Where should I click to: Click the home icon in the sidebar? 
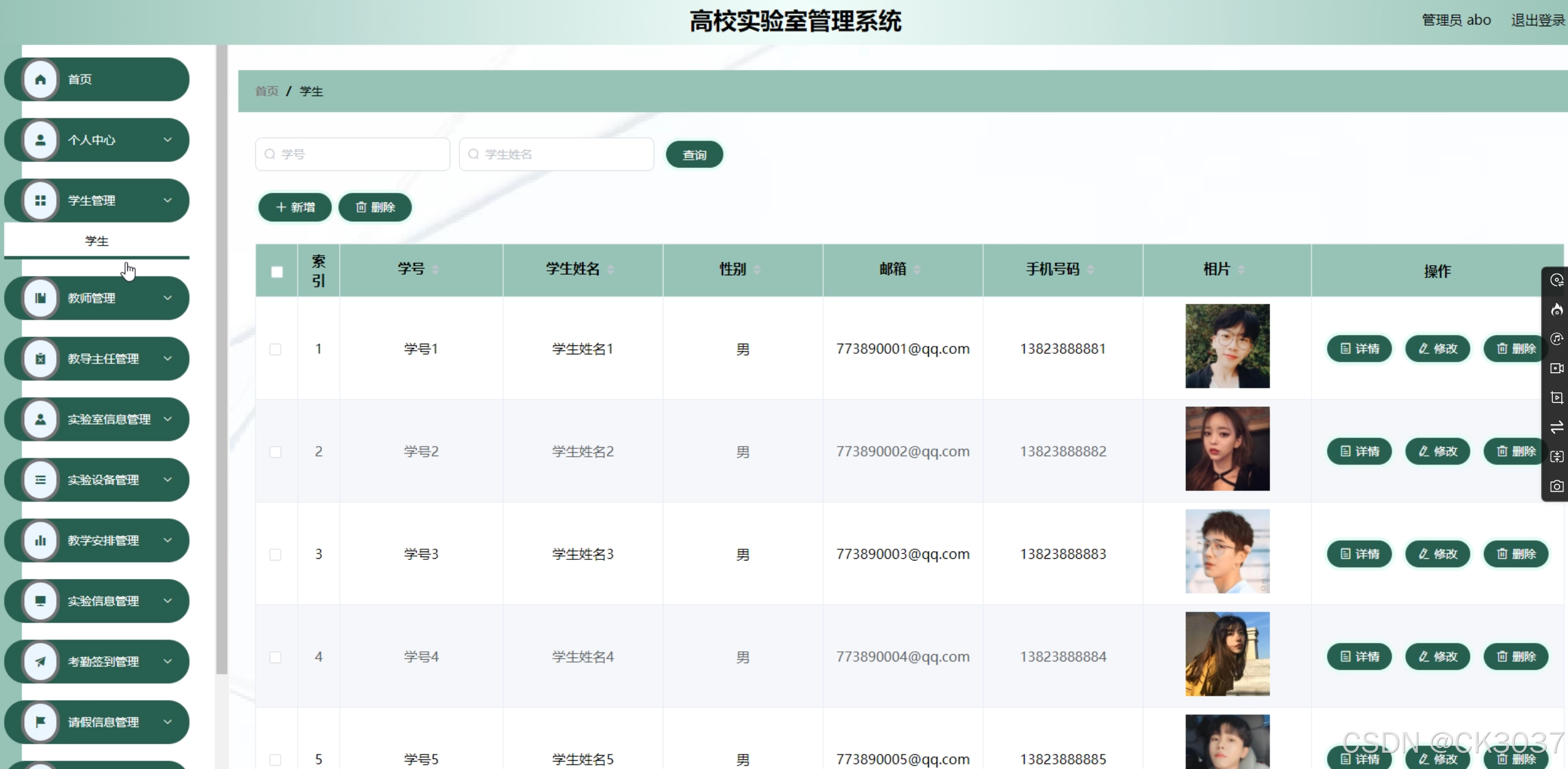coord(40,79)
